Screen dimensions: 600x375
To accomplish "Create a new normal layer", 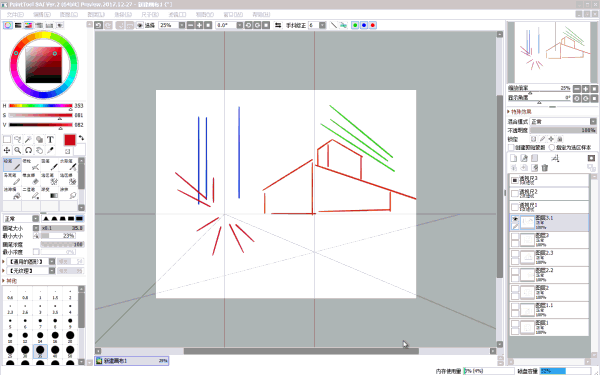I will [514, 158].
